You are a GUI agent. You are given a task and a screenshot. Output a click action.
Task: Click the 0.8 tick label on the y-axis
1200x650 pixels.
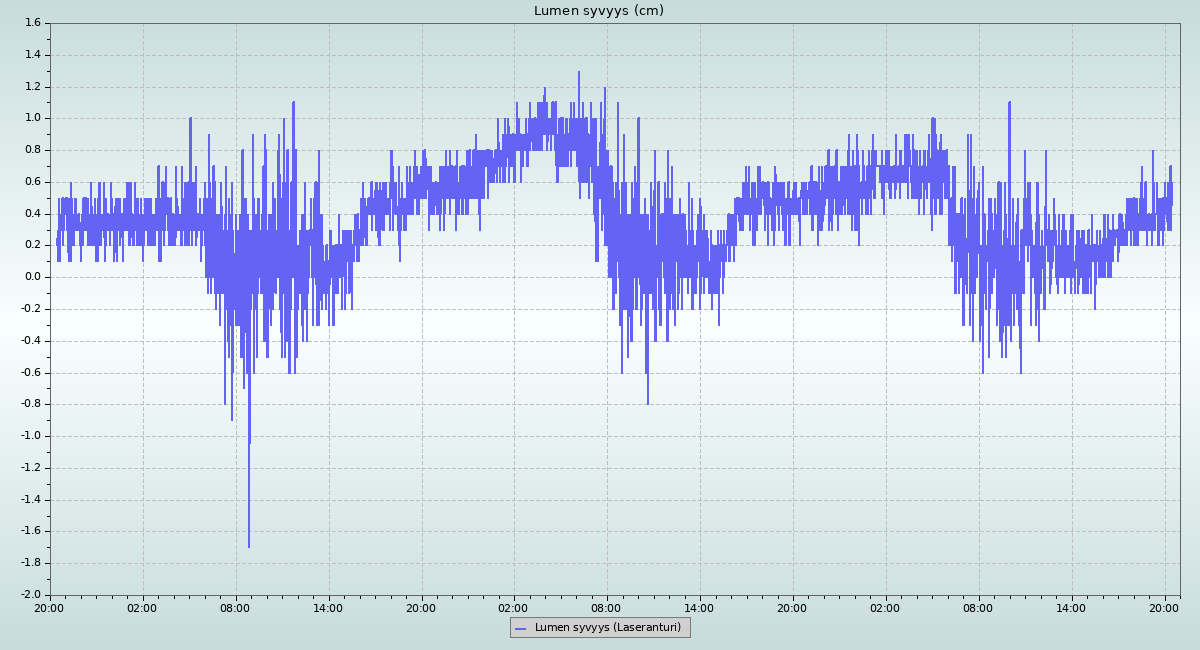pos(32,150)
